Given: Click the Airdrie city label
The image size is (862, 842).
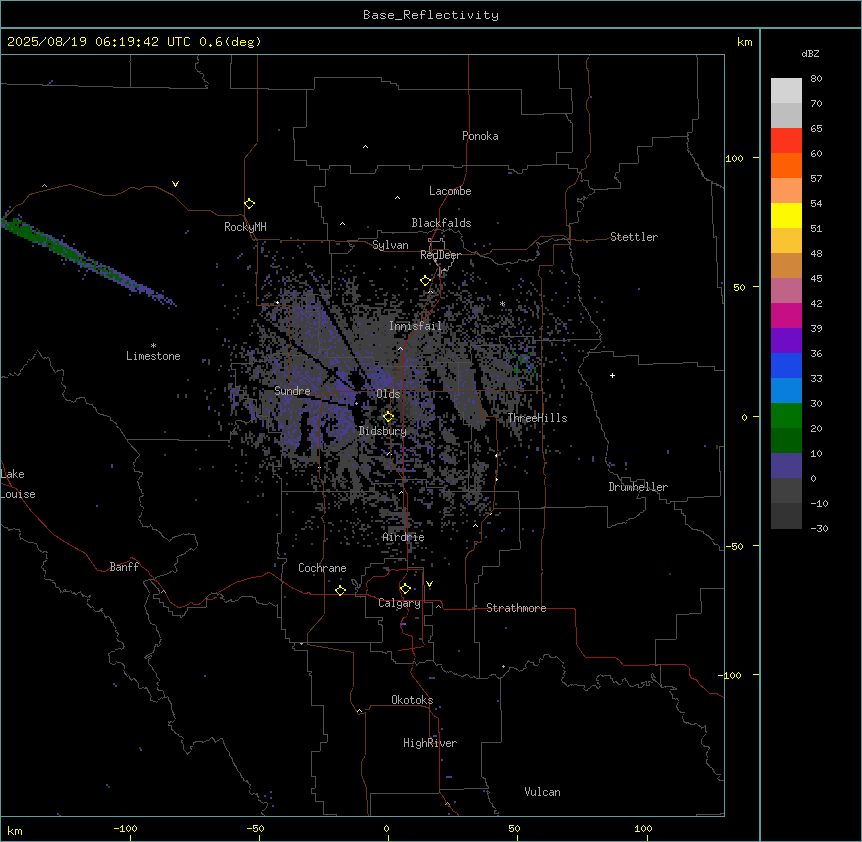Looking at the screenshot, I should coord(404,537).
